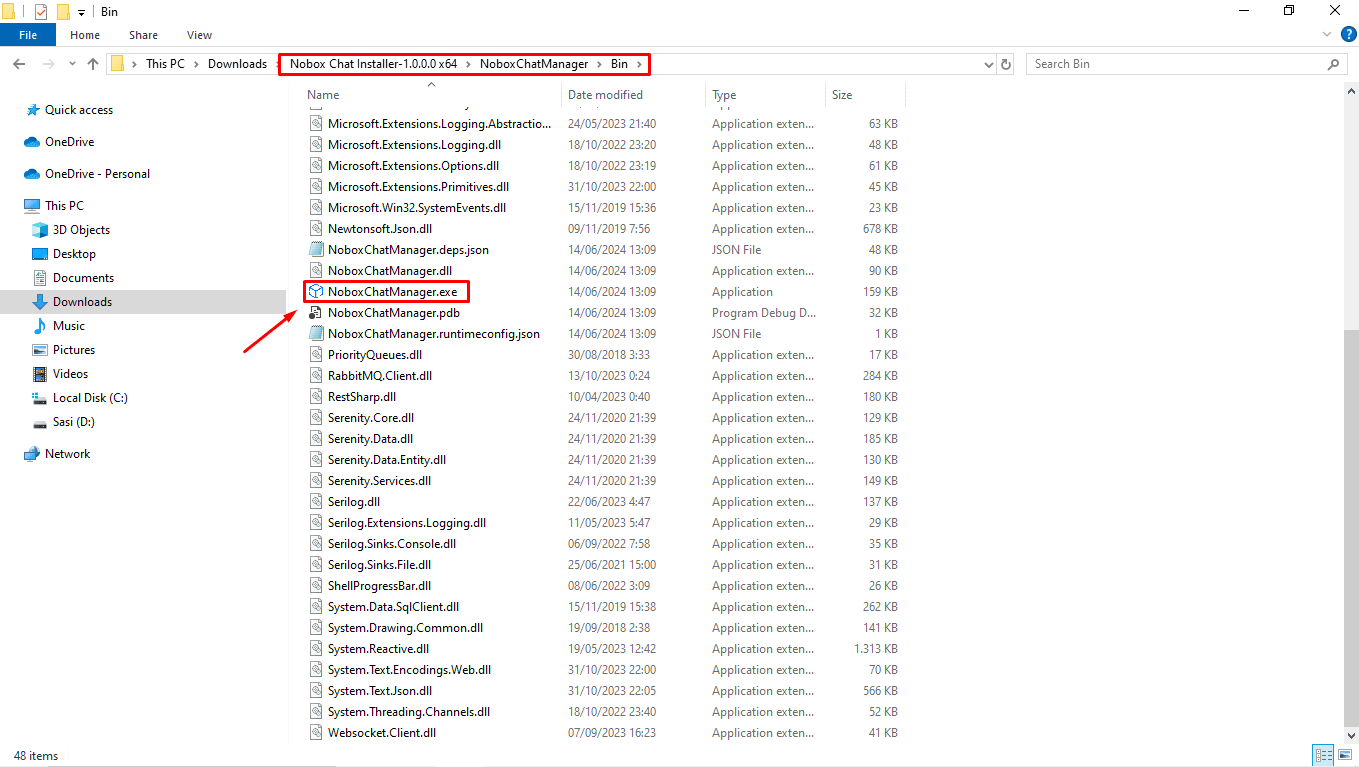Select the Serilog.dll file icon
The image size is (1359, 767).
tap(316, 501)
